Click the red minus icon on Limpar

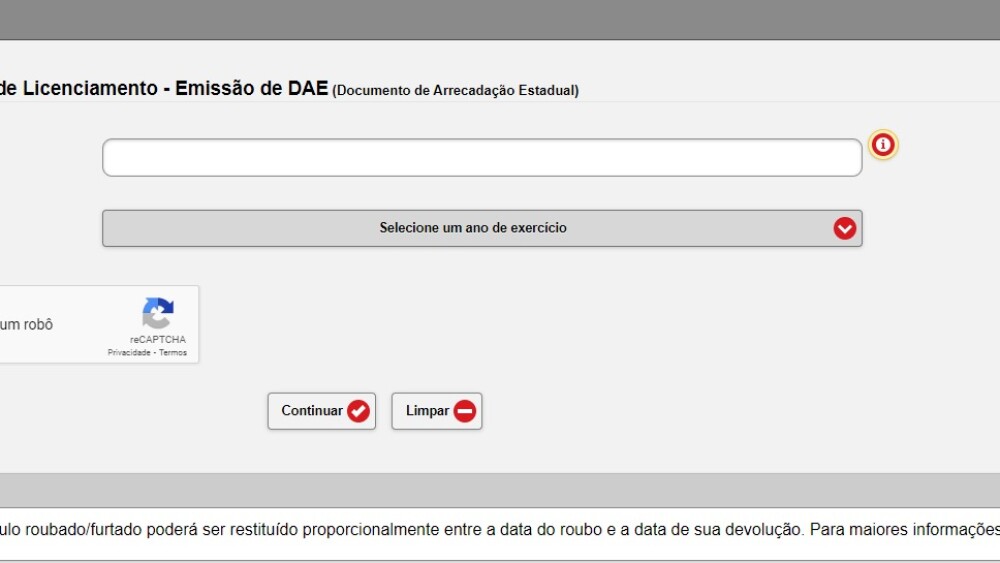465,411
